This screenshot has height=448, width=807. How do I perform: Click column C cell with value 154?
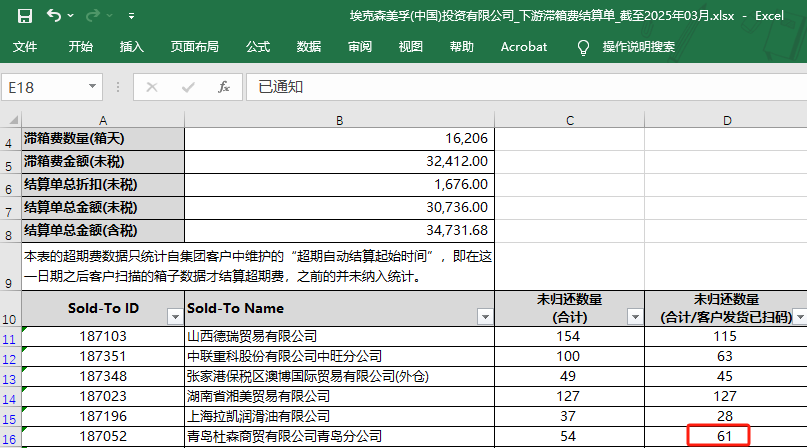569,336
